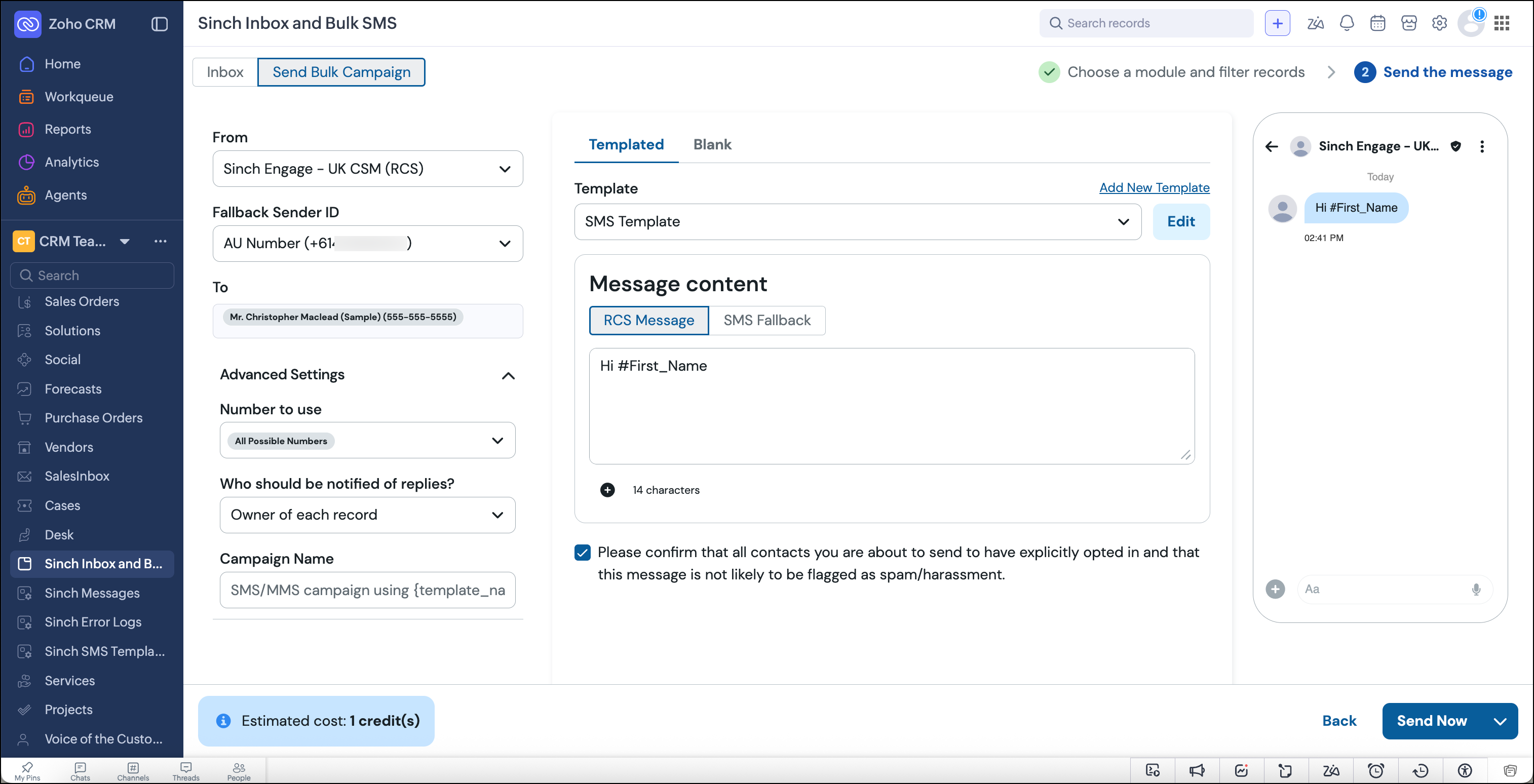Image resolution: width=1534 pixels, height=784 pixels.
Task: Open the calendar icon in top bar
Action: [1377, 23]
